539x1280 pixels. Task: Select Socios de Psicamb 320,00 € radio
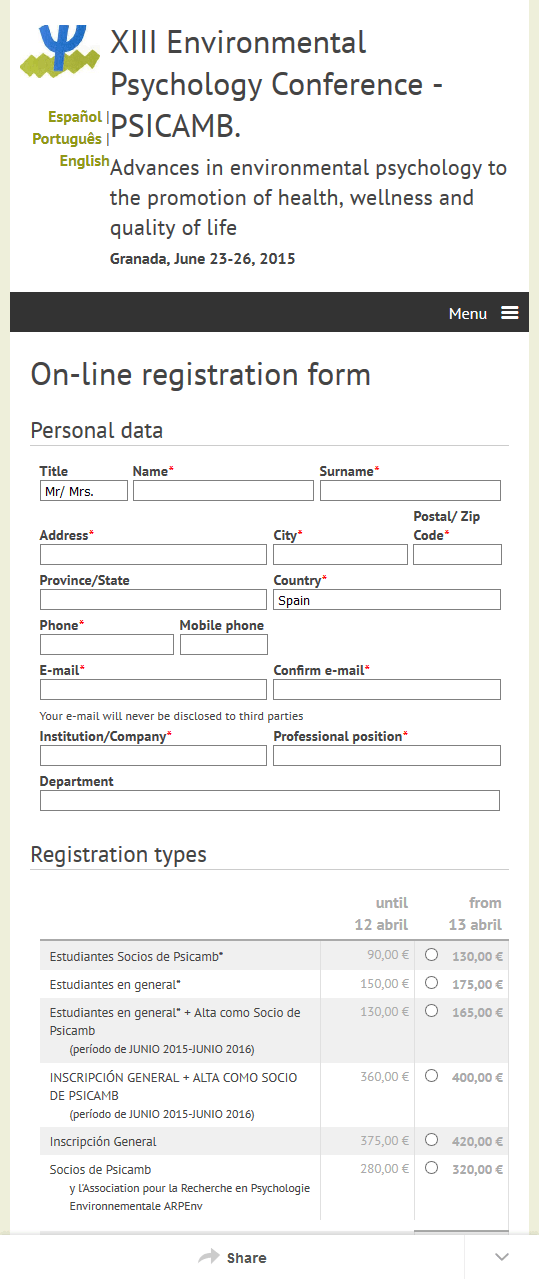431,1167
